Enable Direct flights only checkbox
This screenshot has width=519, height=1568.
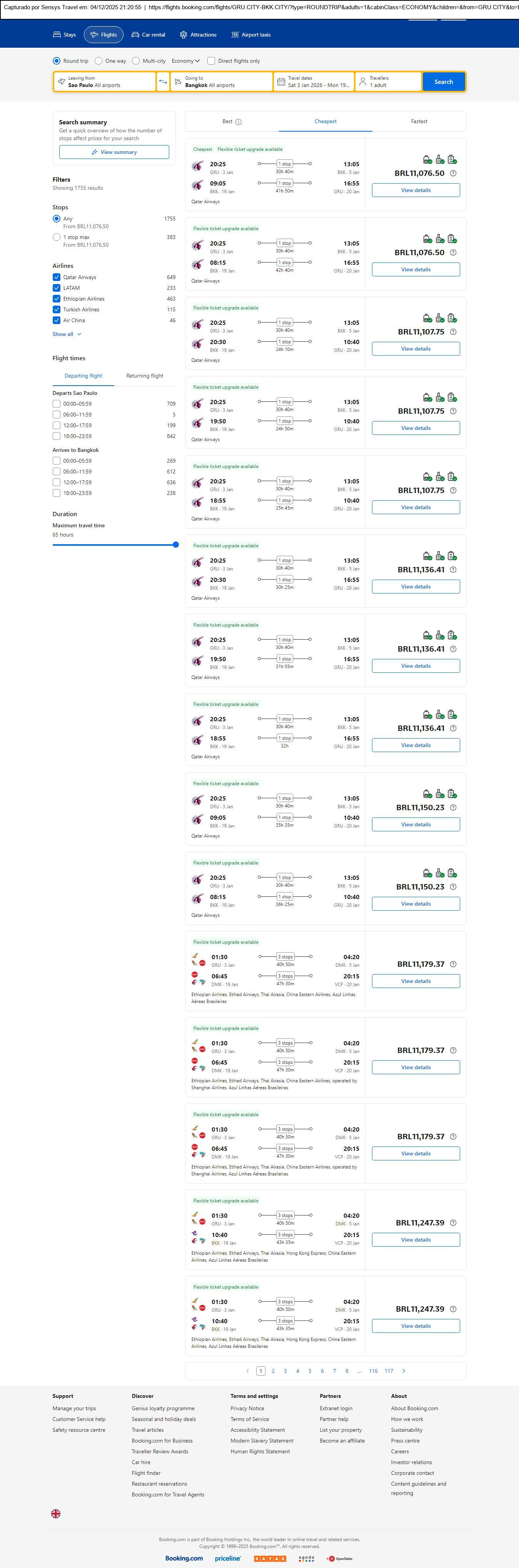(x=211, y=61)
